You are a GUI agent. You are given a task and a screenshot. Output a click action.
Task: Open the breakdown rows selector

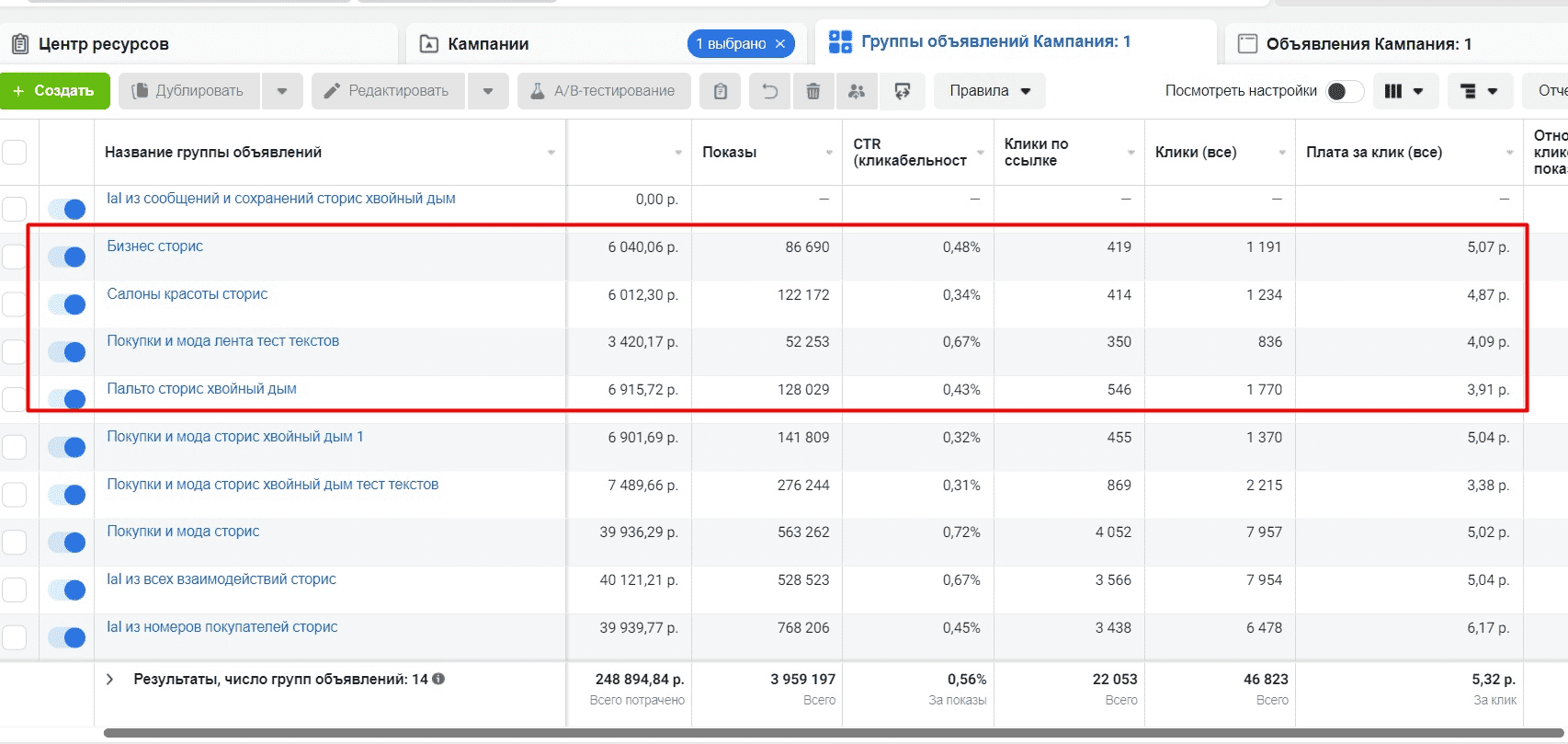[1480, 91]
